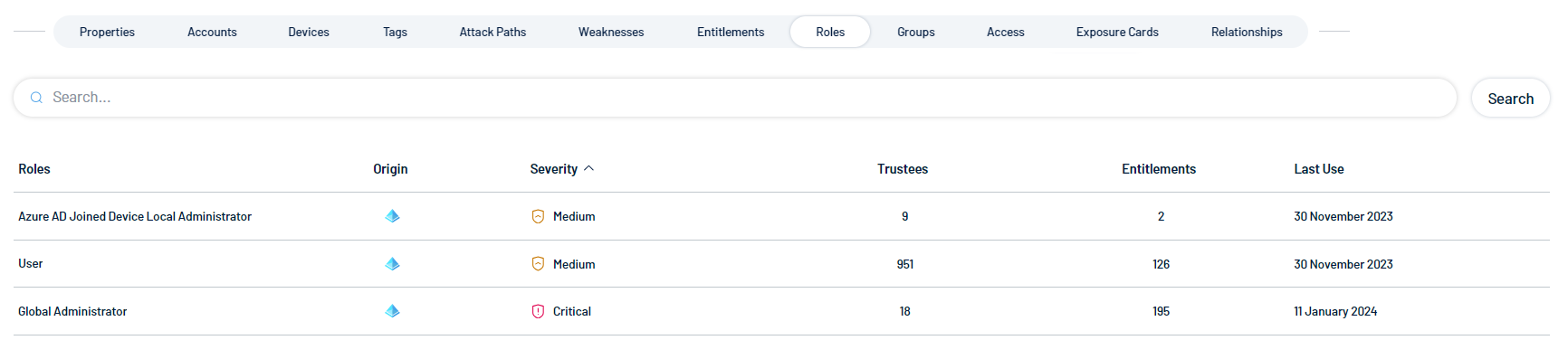Click Critical severity shield icon for Global Administrator
The image size is (1568, 359).
click(x=538, y=311)
